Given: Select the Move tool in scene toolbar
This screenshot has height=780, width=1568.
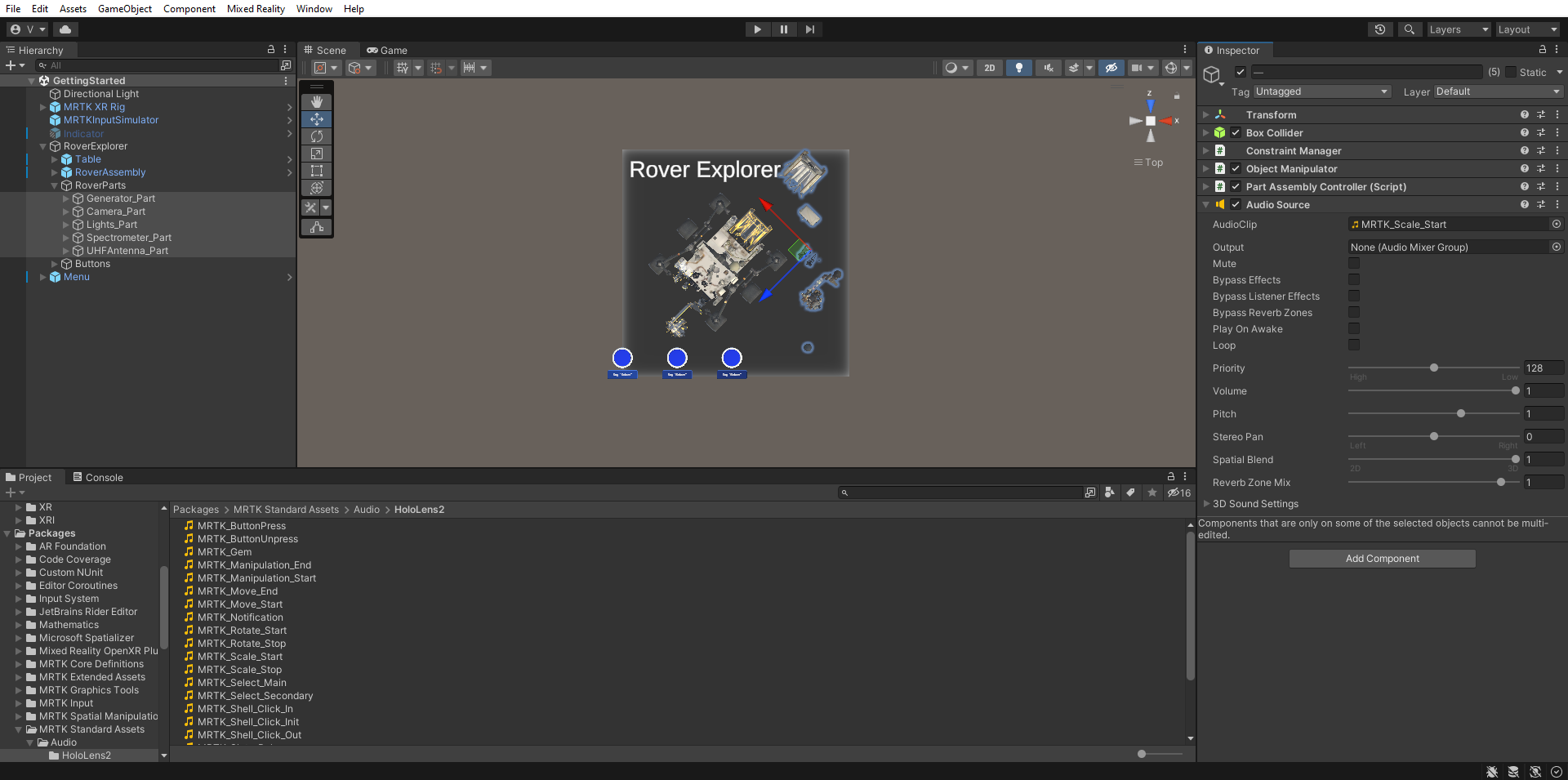Looking at the screenshot, I should coord(317,119).
